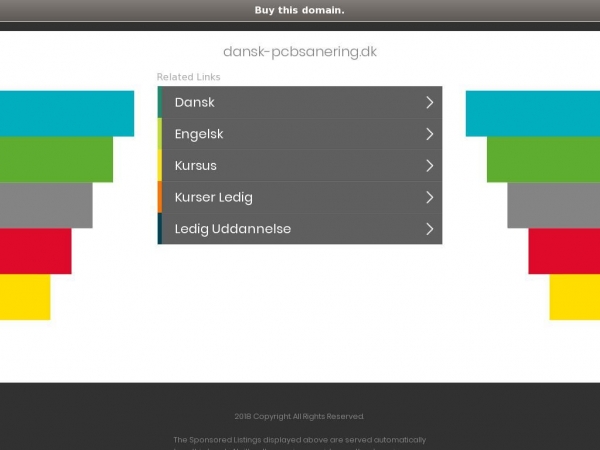
Task: Click the dansk-pcbsanering.dk domain title
Action: [x=300, y=52]
